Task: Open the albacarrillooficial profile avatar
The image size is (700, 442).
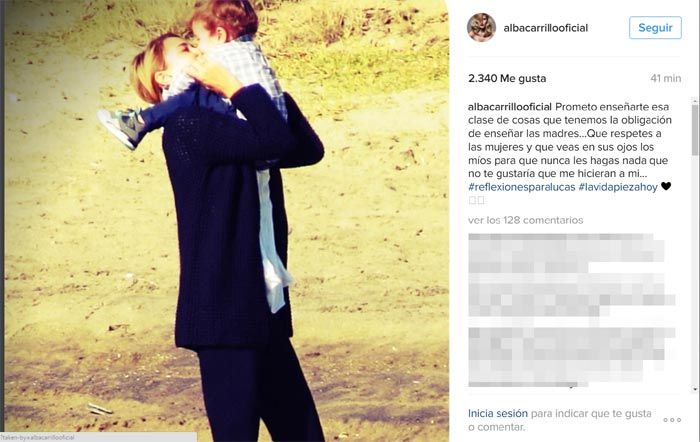Action: coord(481,28)
